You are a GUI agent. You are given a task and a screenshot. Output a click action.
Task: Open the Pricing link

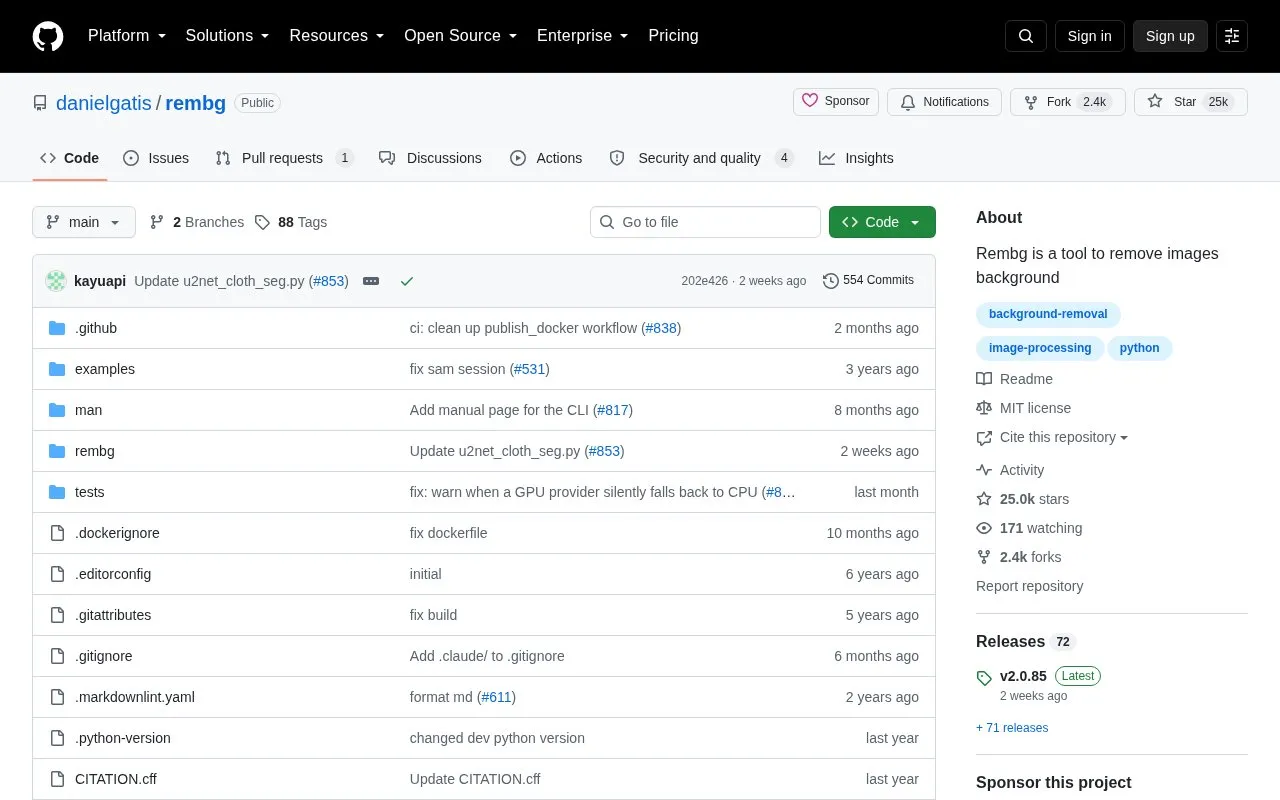pyautogui.click(x=673, y=36)
